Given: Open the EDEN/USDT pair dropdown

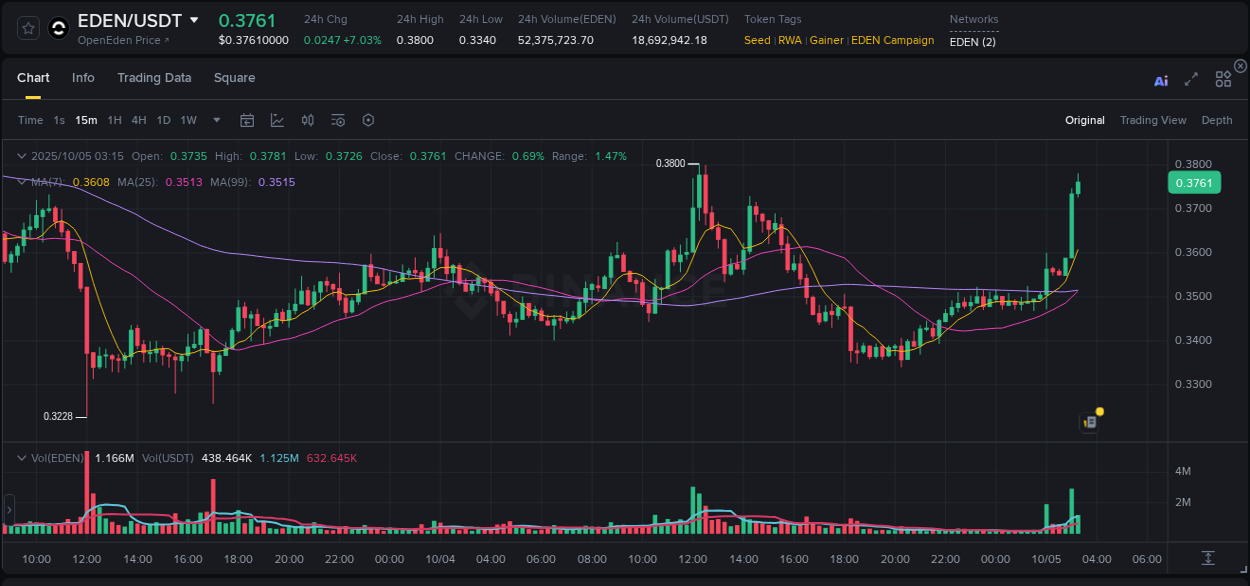Looking at the screenshot, I should [196, 20].
